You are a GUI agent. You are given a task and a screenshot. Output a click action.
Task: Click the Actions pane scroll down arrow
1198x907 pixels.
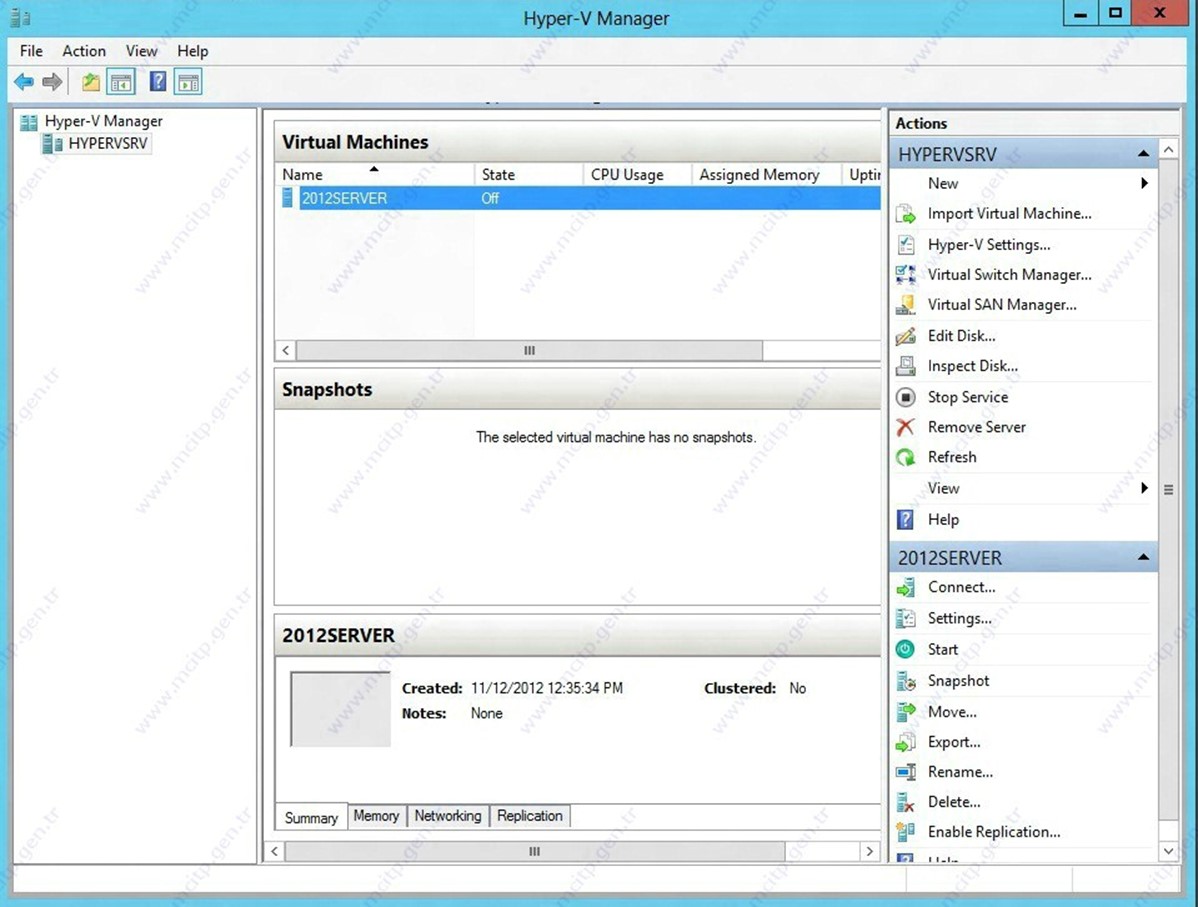pyautogui.click(x=1168, y=850)
